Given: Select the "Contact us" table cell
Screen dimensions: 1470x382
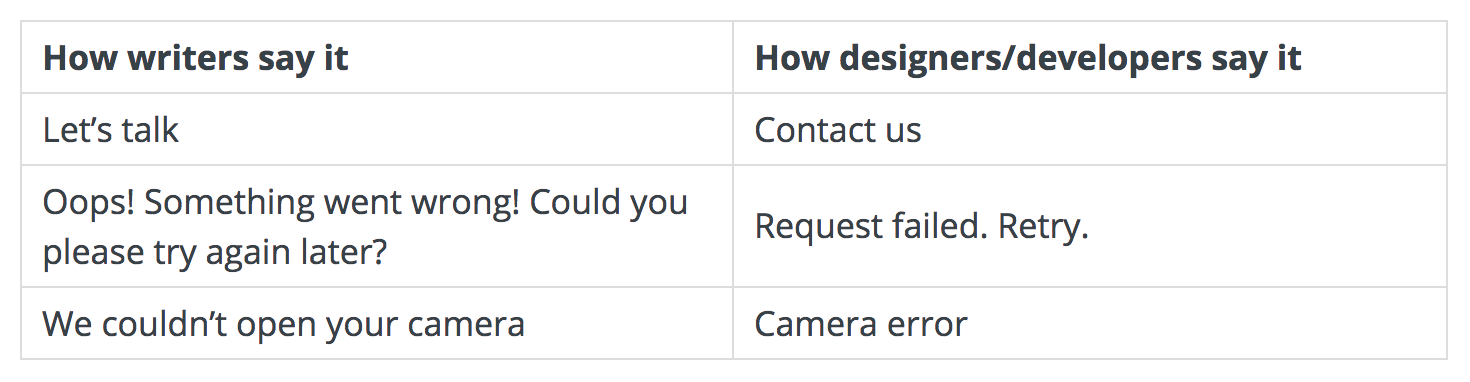Looking at the screenshot, I should pos(1090,130).
